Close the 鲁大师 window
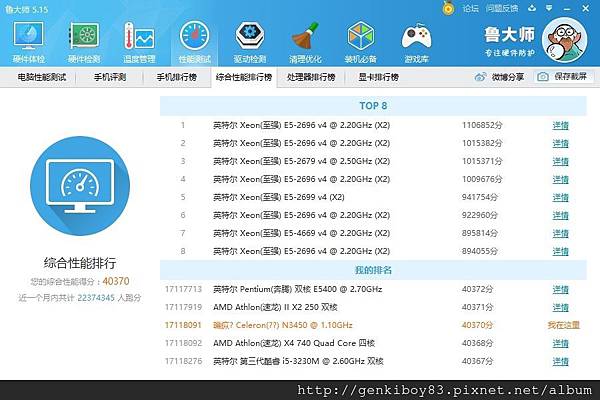The image size is (600, 400). tap(585, 8)
